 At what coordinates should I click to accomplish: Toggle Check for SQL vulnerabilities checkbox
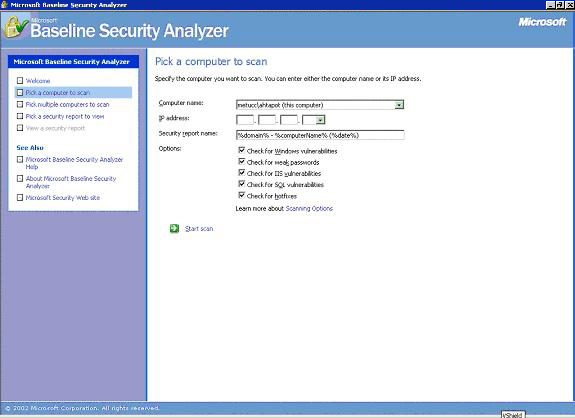tap(242, 184)
